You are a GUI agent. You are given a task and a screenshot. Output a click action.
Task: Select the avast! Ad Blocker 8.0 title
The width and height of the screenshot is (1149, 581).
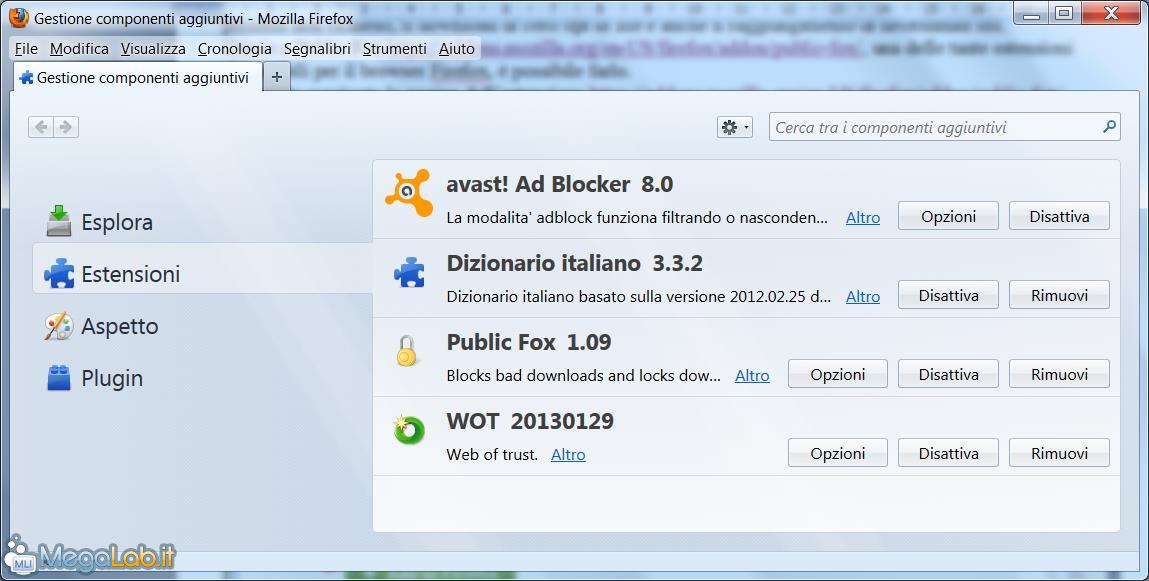pyautogui.click(x=560, y=184)
